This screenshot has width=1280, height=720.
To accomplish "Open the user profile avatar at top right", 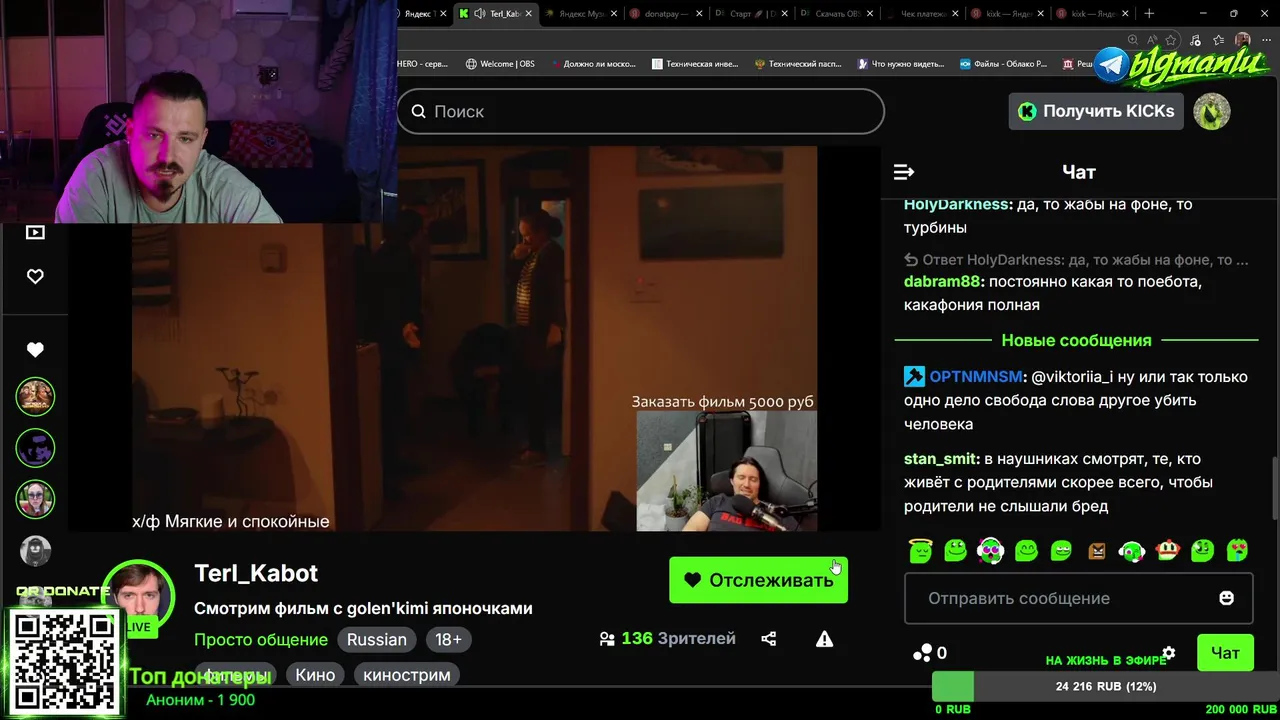I will click(1212, 111).
